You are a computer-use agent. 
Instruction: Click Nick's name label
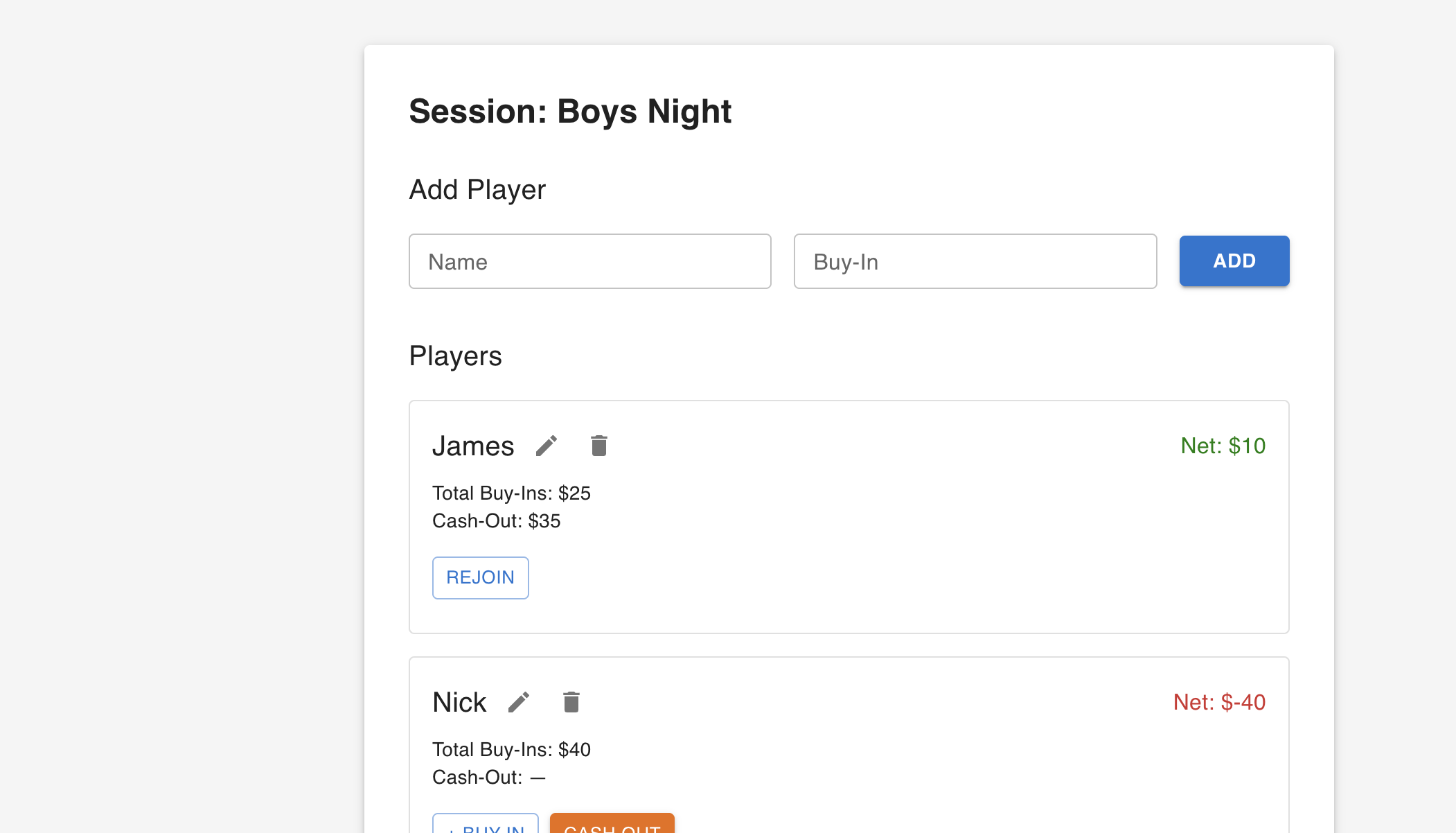click(459, 703)
